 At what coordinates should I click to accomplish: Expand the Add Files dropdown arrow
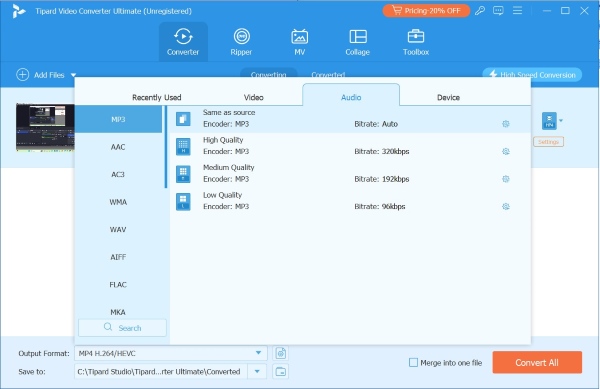(73, 75)
